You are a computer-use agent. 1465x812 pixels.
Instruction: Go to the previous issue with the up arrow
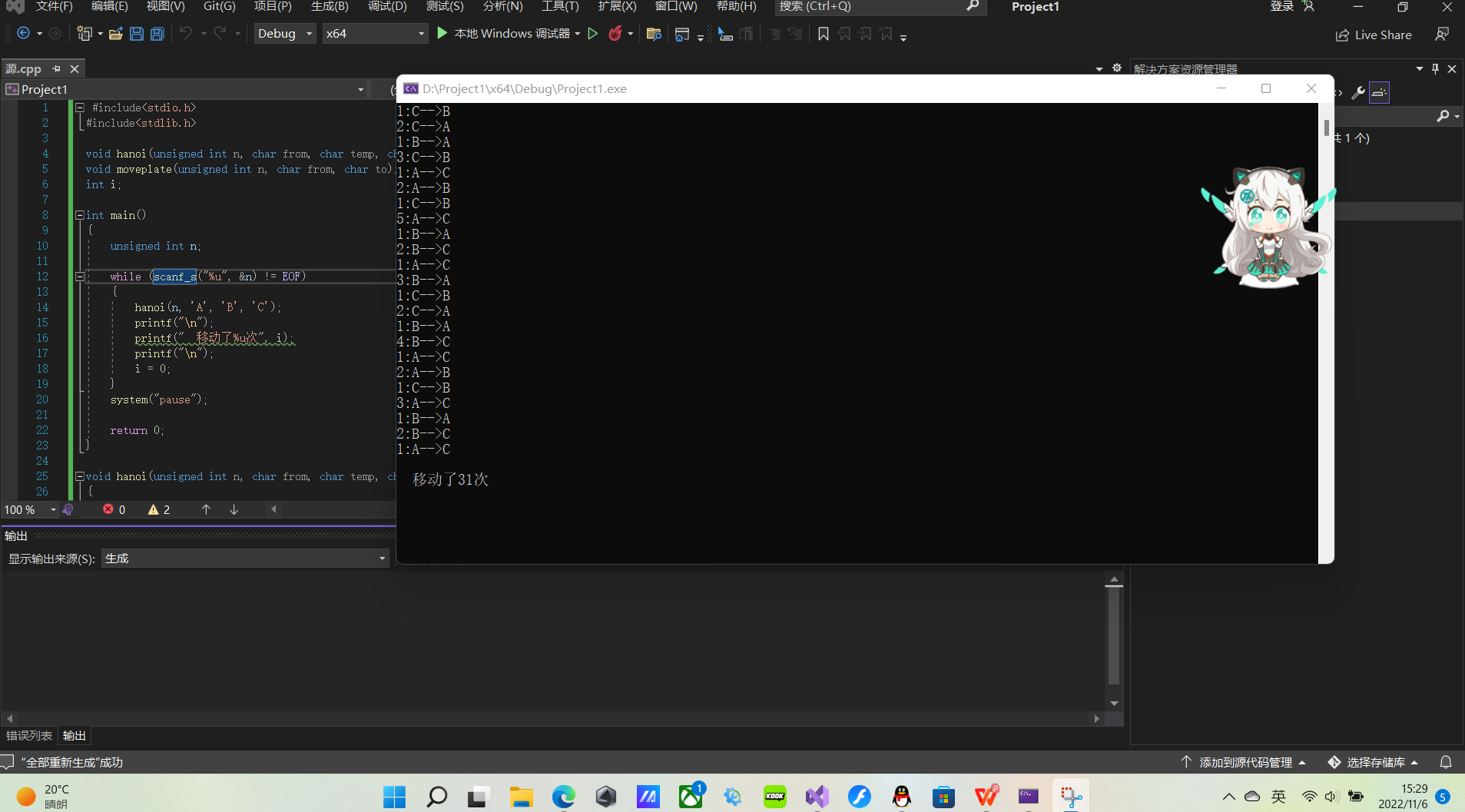pos(206,509)
